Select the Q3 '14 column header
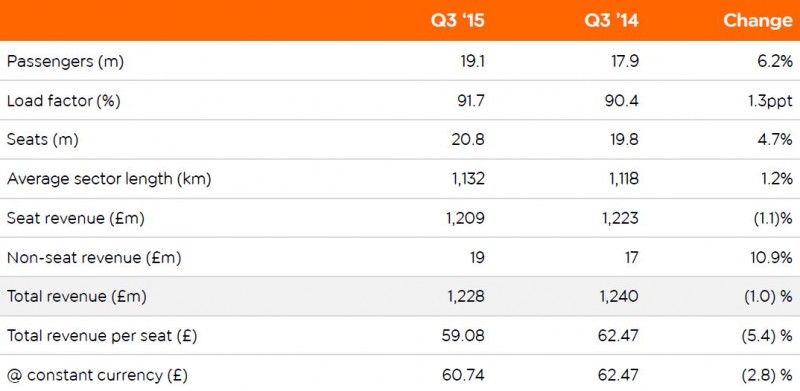 tap(611, 21)
